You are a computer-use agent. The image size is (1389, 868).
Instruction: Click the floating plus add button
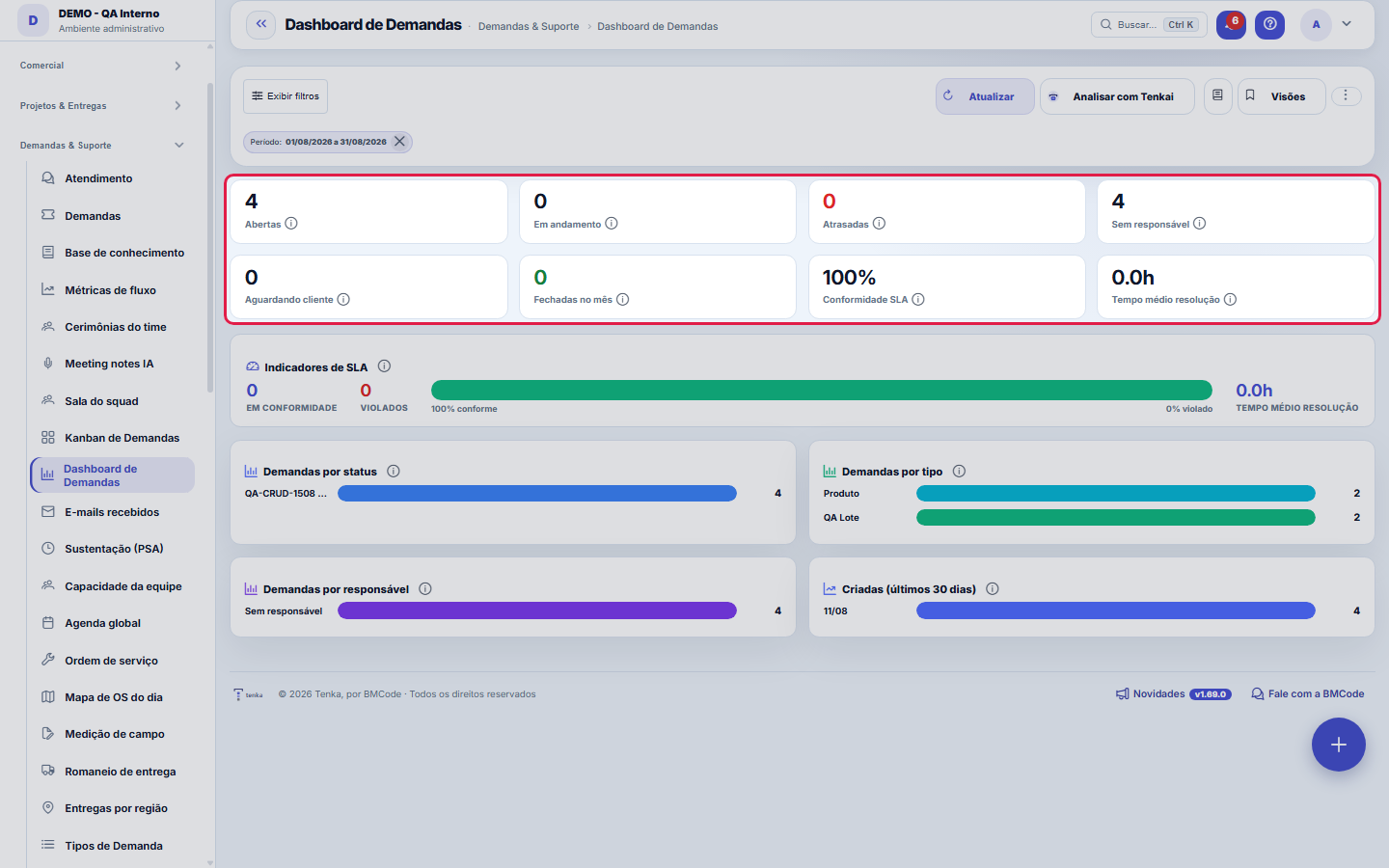point(1339,745)
